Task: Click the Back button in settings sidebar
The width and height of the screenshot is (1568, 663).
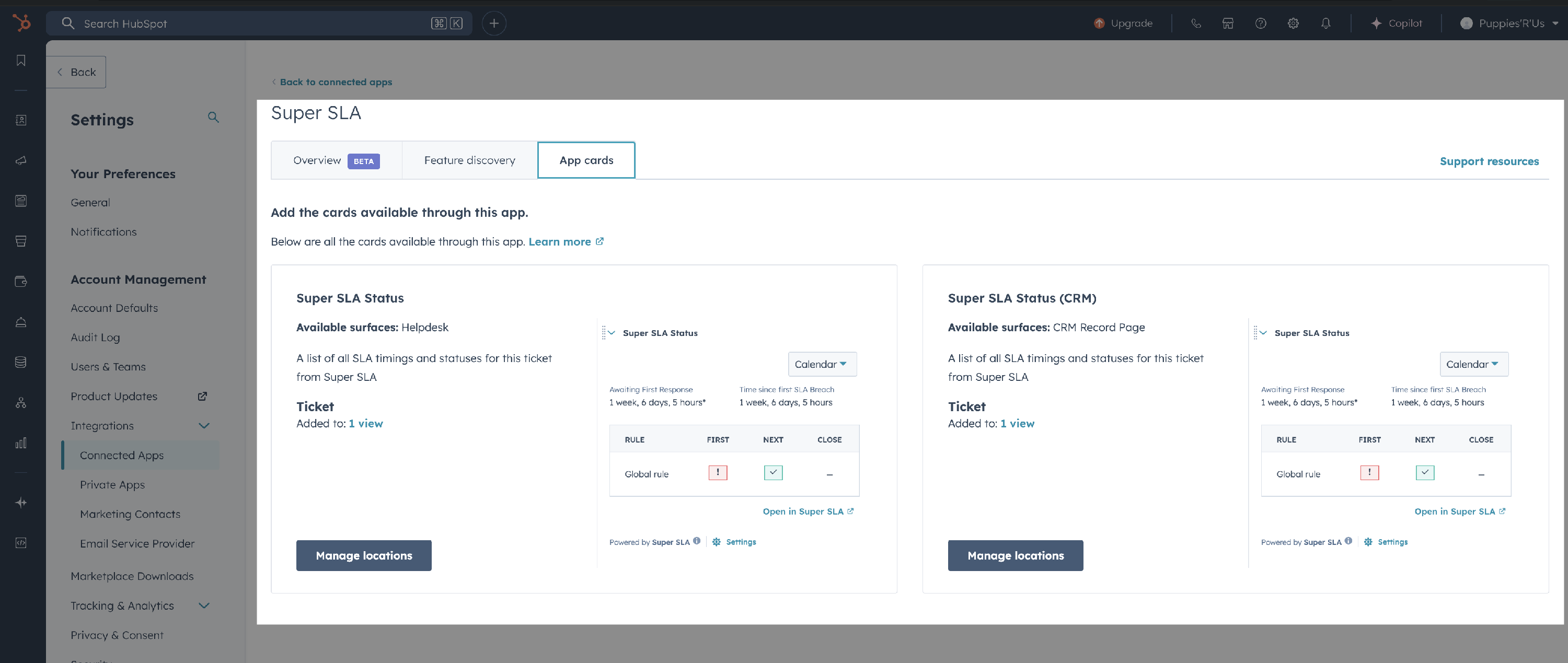Action: (x=76, y=72)
